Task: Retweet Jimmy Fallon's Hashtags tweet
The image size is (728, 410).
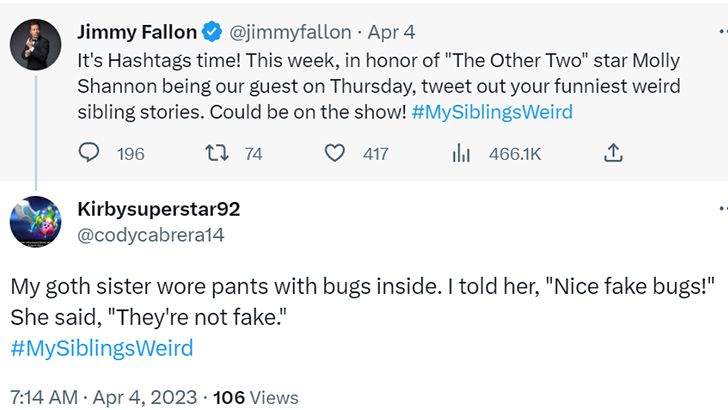Action: [217, 153]
